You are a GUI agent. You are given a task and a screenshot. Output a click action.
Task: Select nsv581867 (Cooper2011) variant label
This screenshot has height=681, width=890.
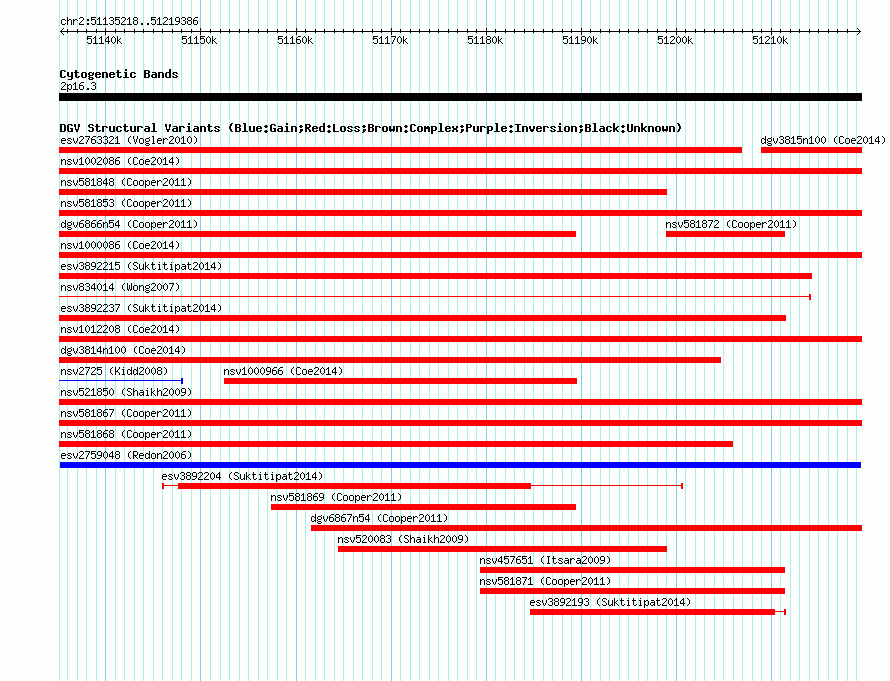pos(126,413)
